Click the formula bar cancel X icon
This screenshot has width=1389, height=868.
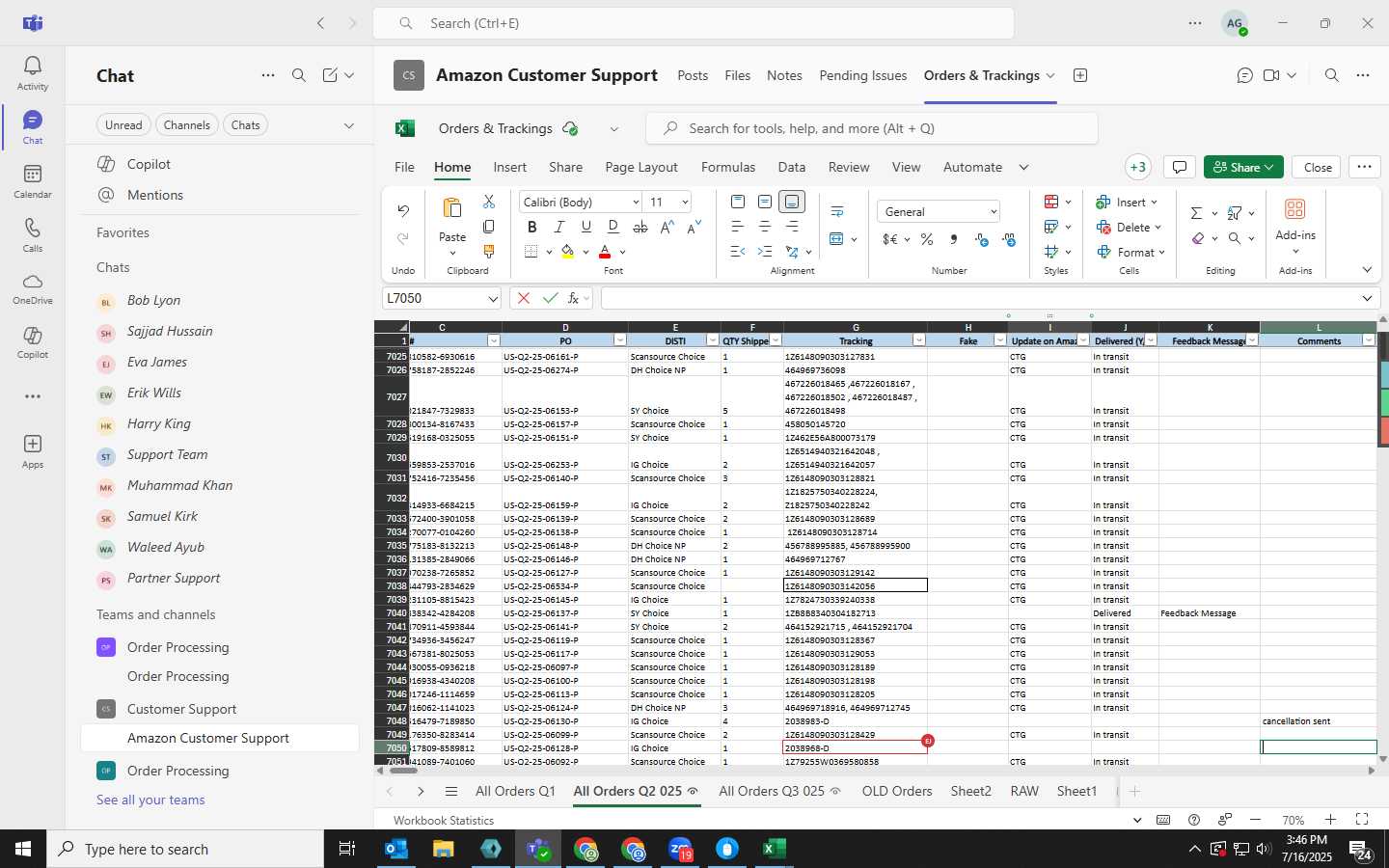coord(523,298)
